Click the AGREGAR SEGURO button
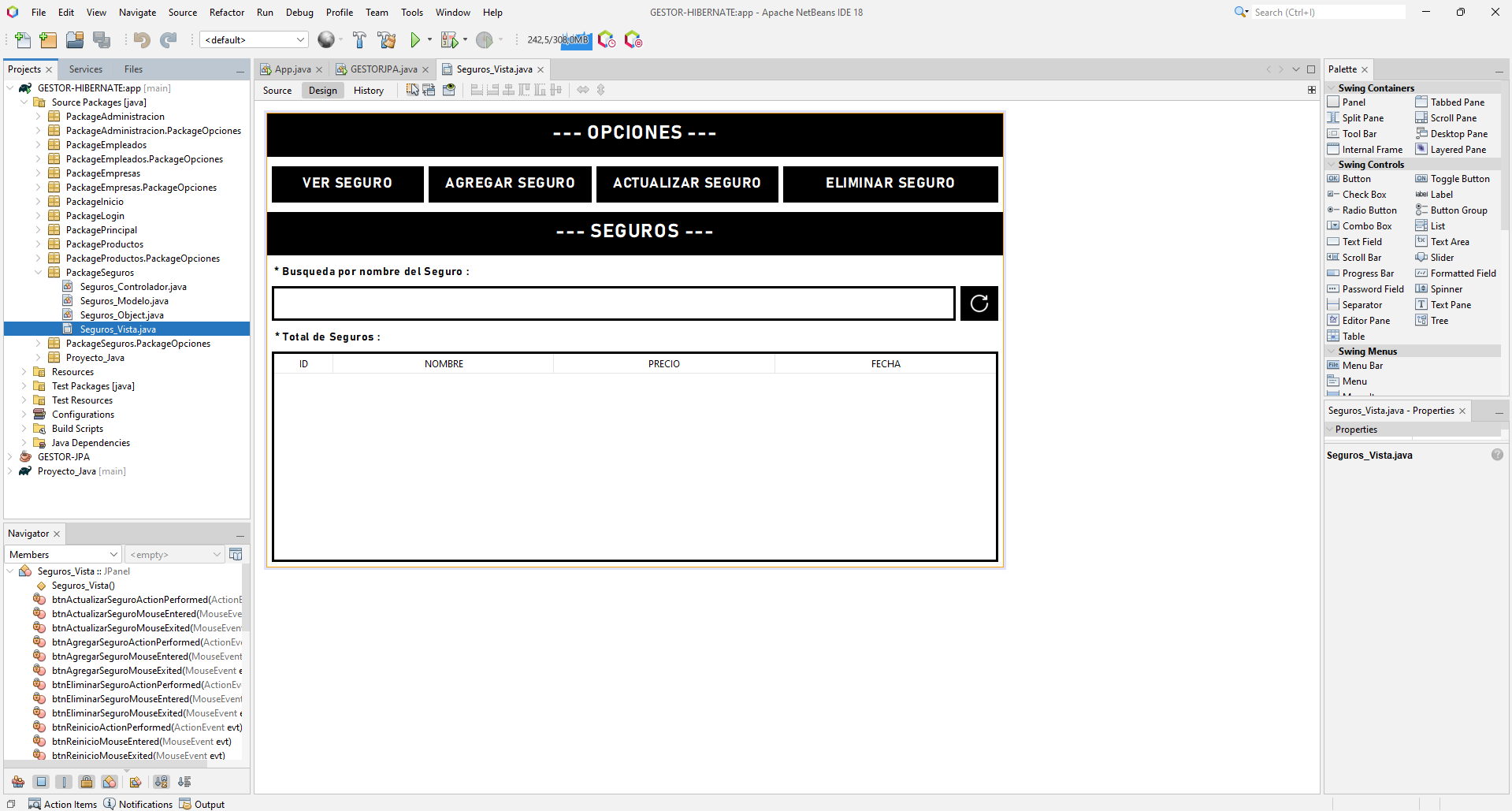Screen dimensions: 1512x811 [x=510, y=184]
